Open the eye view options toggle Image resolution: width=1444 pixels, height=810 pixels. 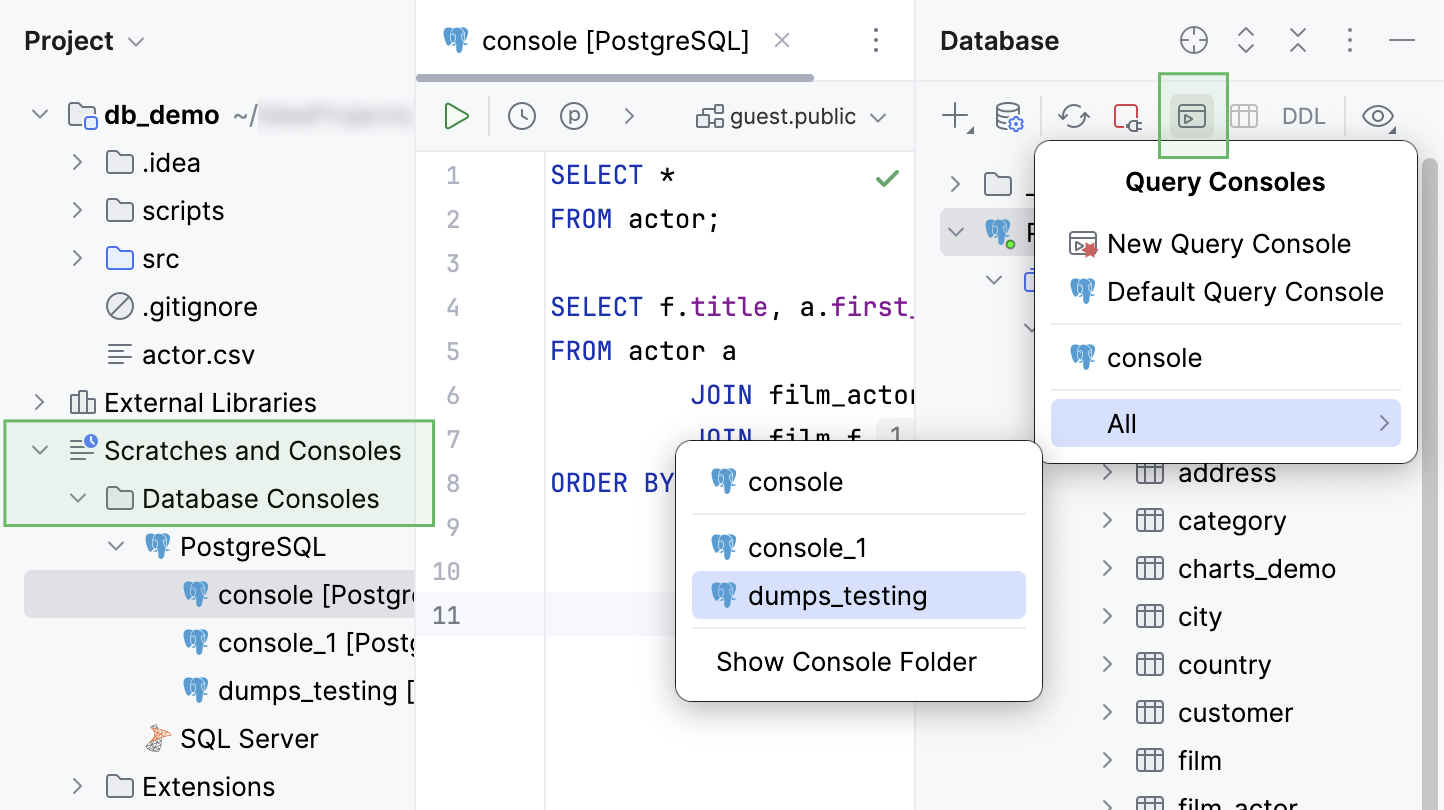click(x=1377, y=115)
